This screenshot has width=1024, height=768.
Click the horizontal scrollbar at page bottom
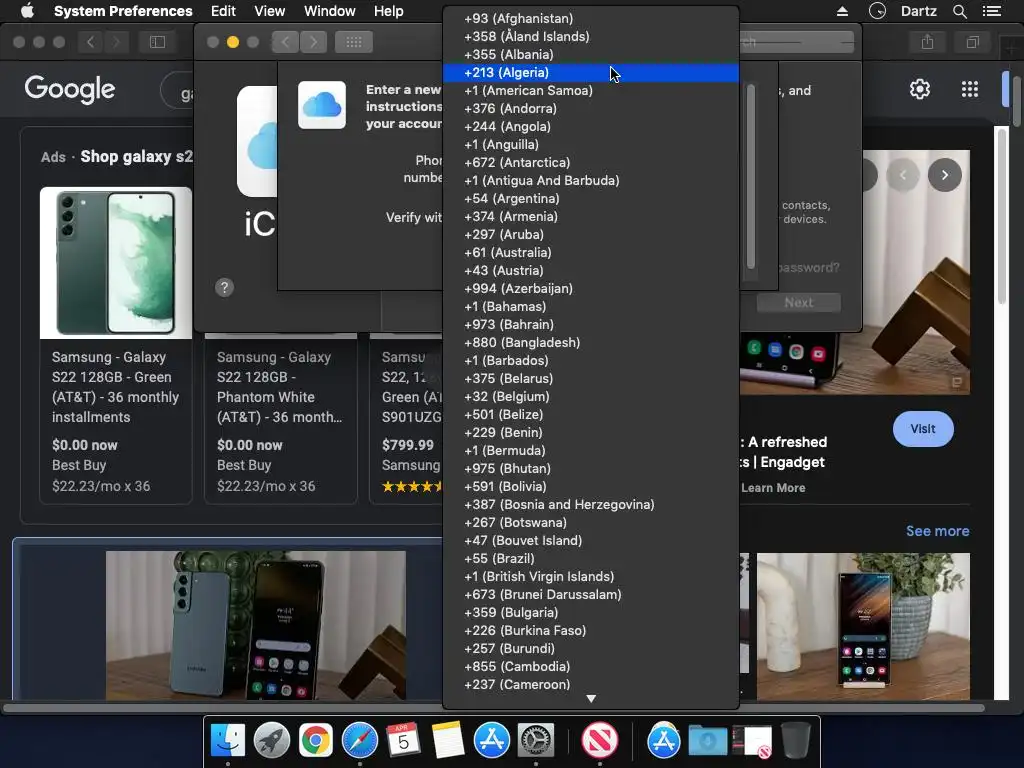tap(494, 707)
